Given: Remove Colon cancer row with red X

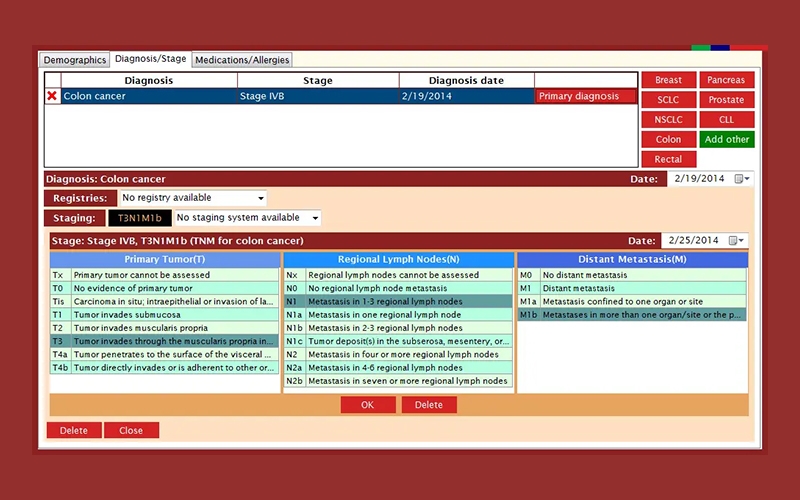Looking at the screenshot, I should pyautogui.click(x=52, y=96).
